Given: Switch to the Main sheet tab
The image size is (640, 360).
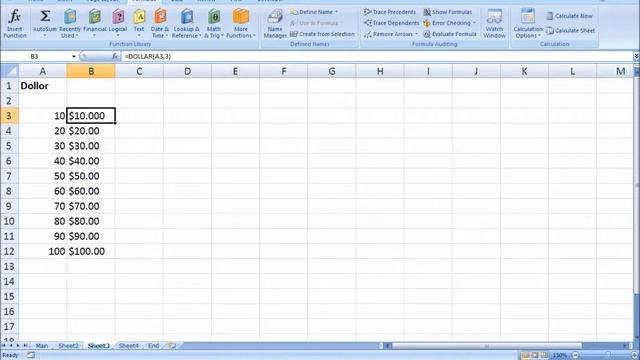Looking at the screenshot, I should click(42, 346).
